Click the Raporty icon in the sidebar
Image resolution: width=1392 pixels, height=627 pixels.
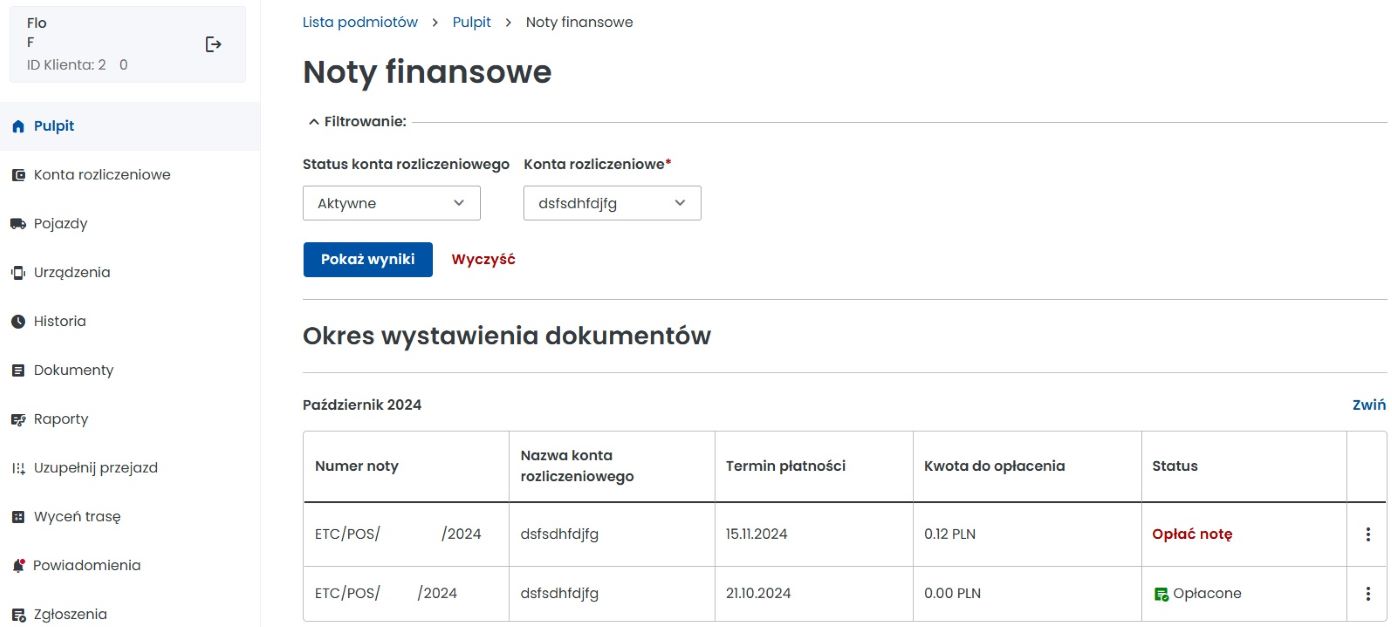point(17,420)
